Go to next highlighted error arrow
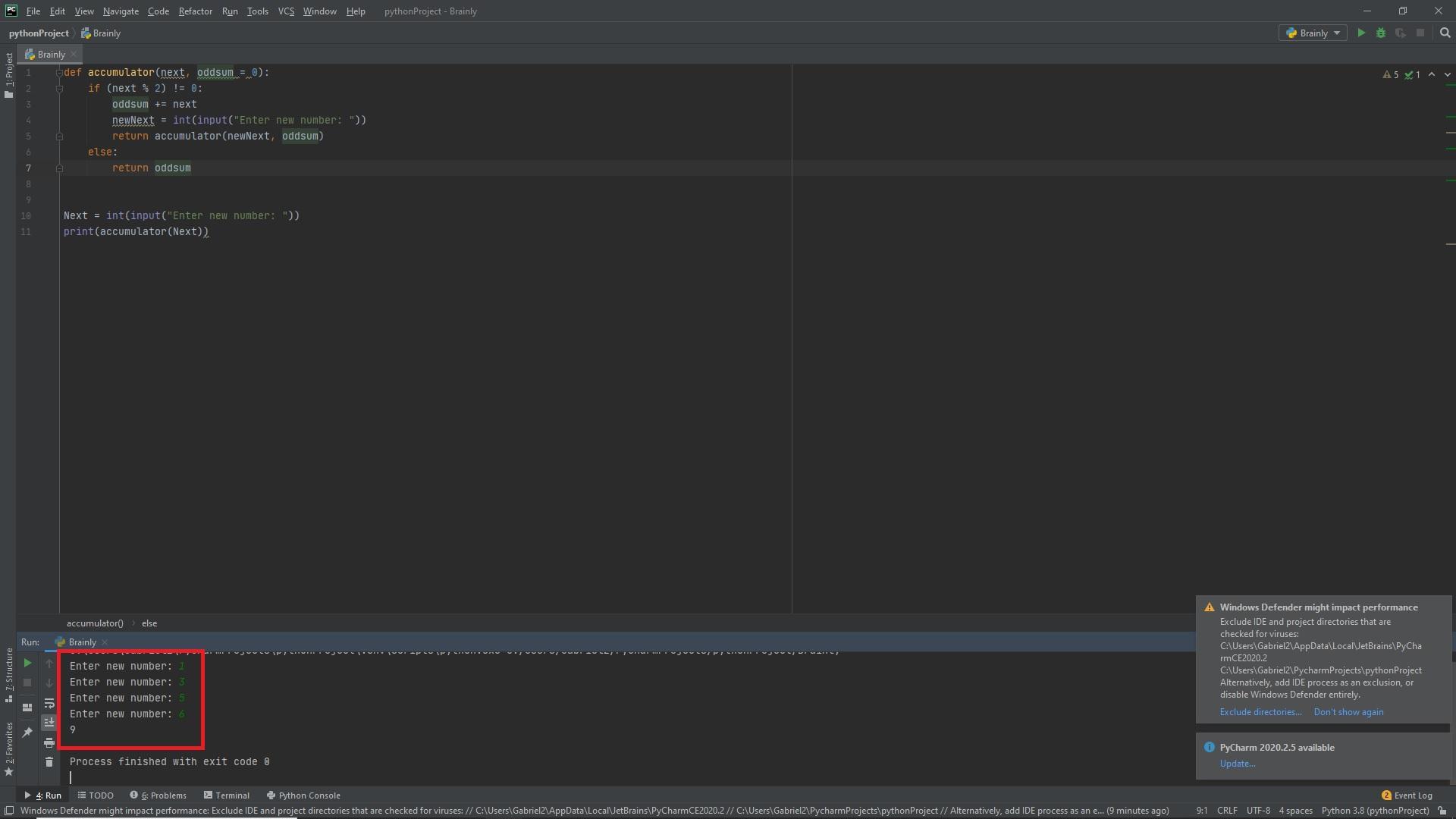This screenshot has width=1456, height=819. [1447, 74]
